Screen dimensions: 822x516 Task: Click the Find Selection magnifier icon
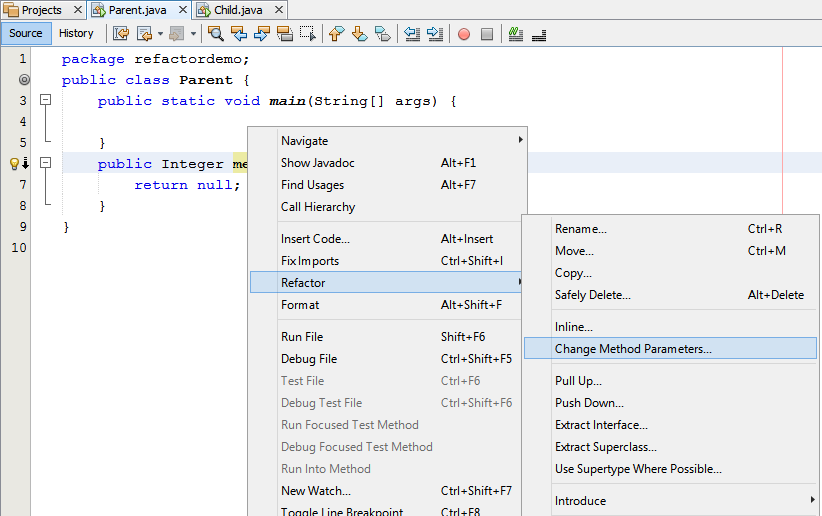[215, 33]
